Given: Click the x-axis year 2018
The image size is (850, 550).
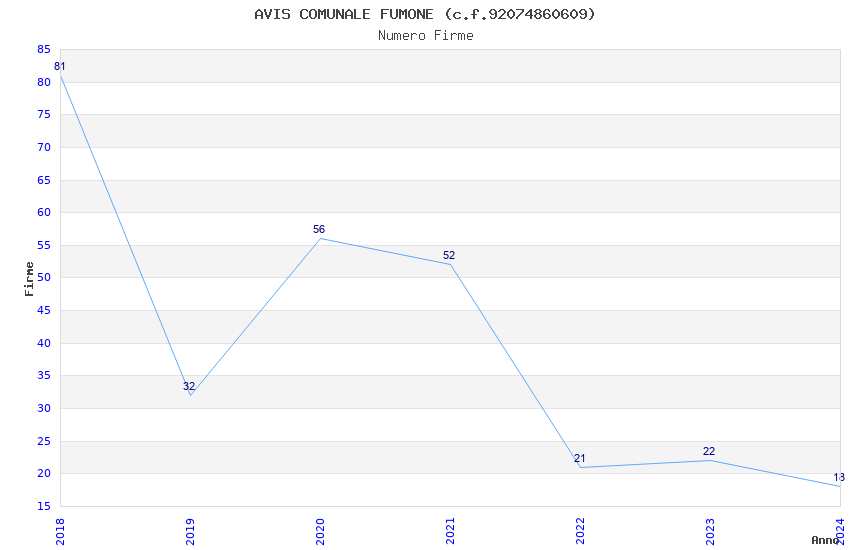Looking at the screenshot, I should click(60, 532).
